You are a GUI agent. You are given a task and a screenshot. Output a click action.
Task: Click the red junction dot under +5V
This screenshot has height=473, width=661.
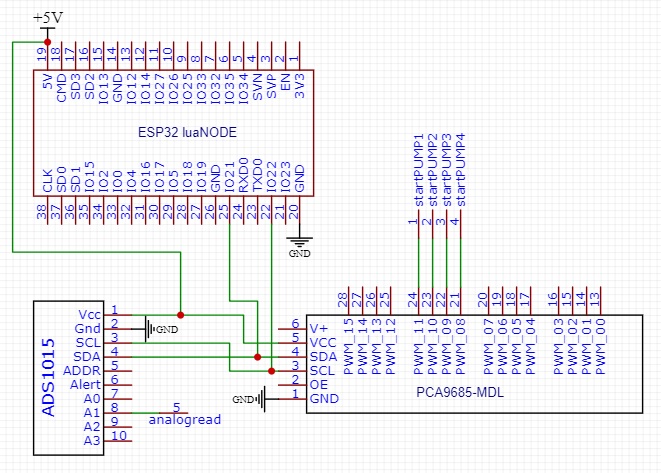pyautogui.click(x=48, y=42)
